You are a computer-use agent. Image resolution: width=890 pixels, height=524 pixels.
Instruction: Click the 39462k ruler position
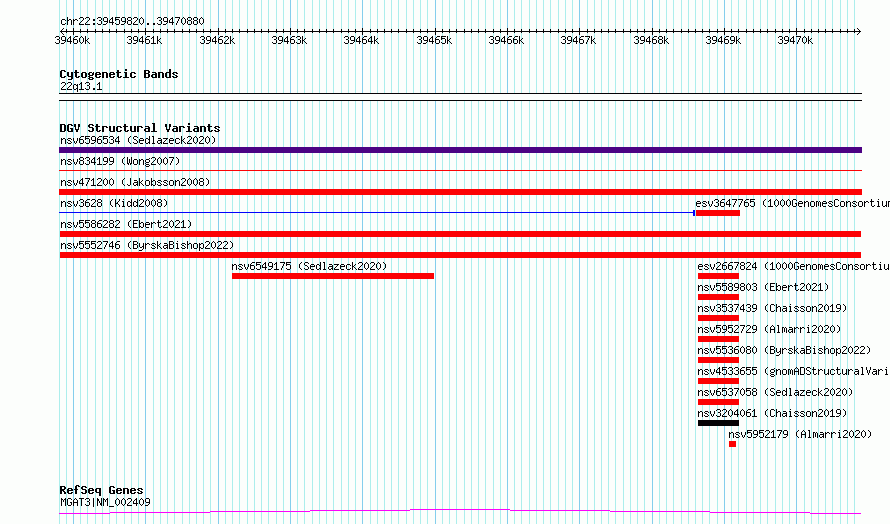tap(217, 40)
